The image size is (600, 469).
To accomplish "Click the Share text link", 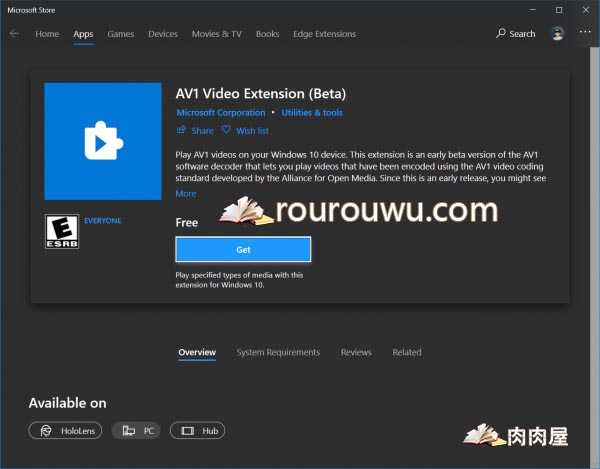I will pos(202,131).
